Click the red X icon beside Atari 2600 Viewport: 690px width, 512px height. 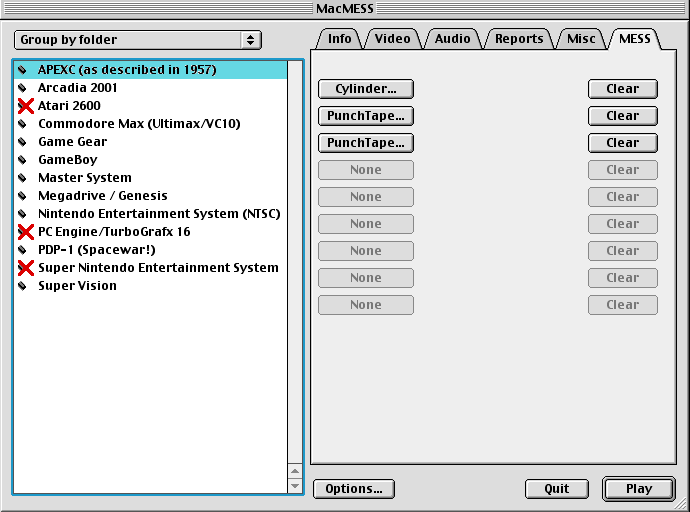coord(26,106)
